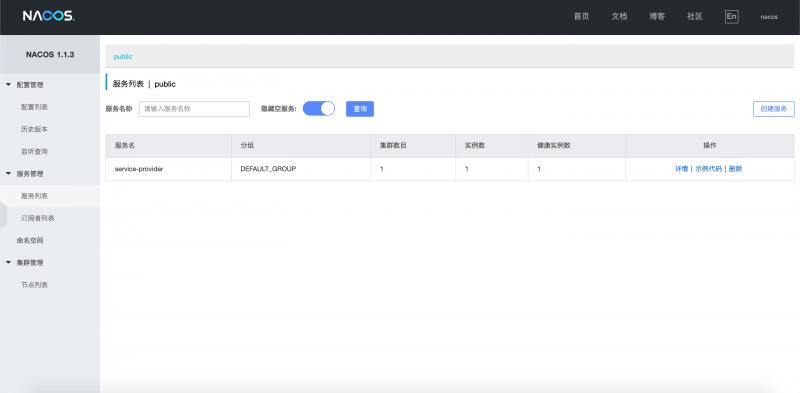Delete service-provider via 删除 link
The image size is (800, 393).
(x=735, y=169)
